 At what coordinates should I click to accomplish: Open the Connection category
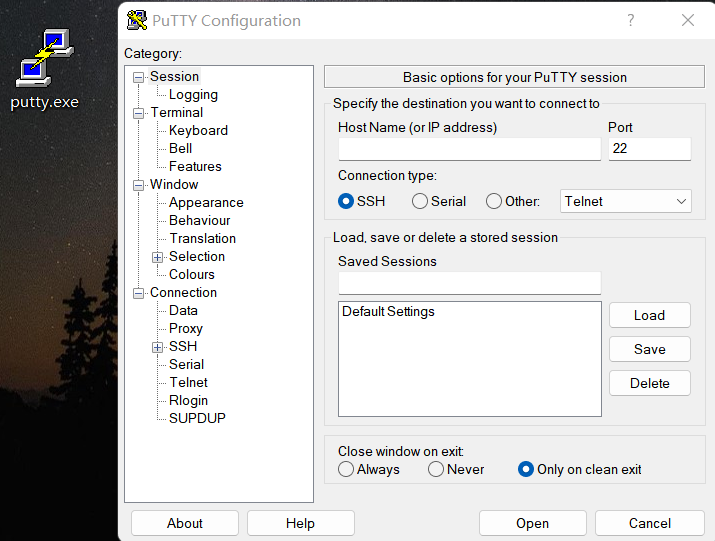pyautogui.click(x=183, y=292)
